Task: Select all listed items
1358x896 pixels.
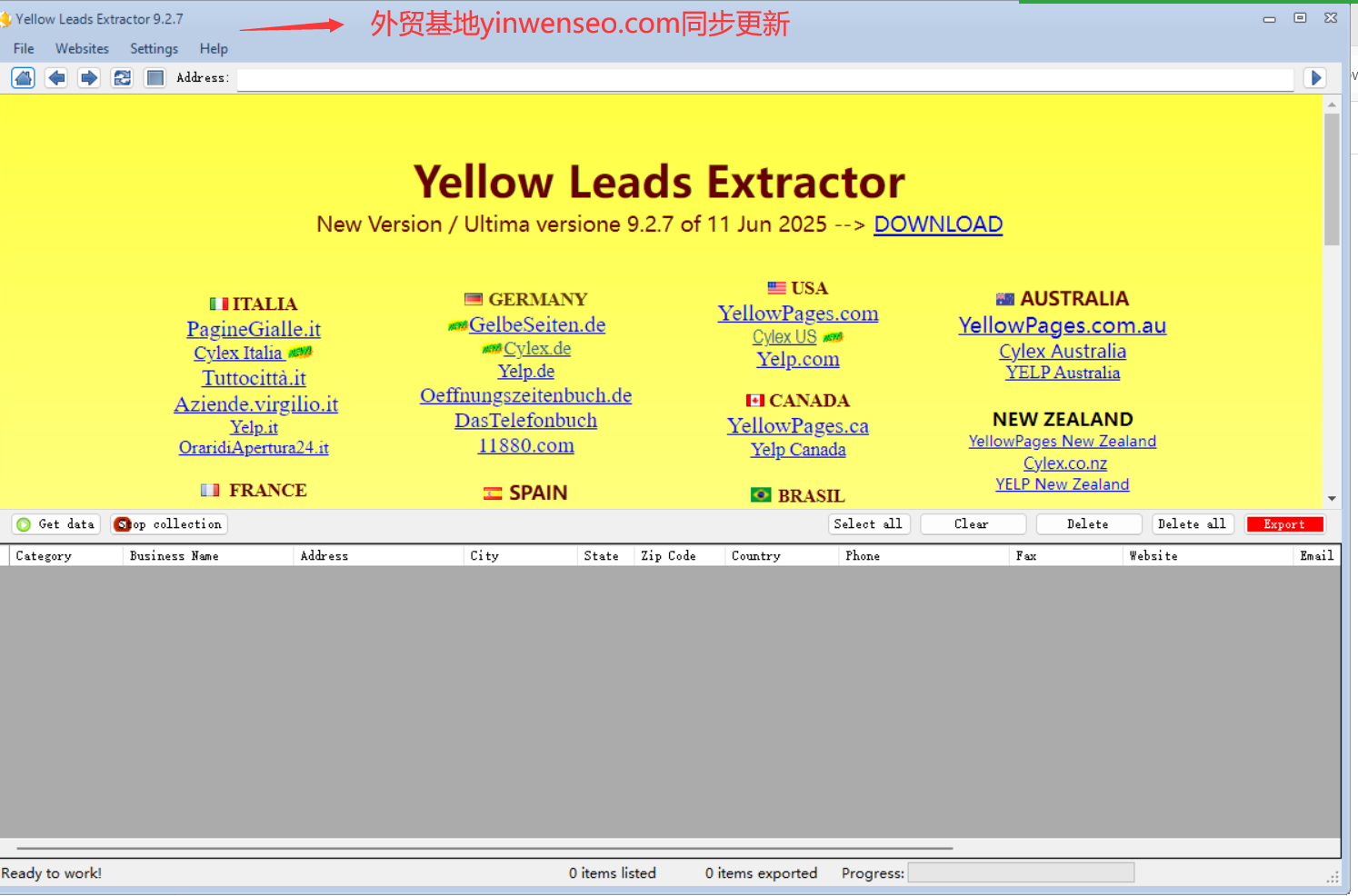Action: (869, 524)
